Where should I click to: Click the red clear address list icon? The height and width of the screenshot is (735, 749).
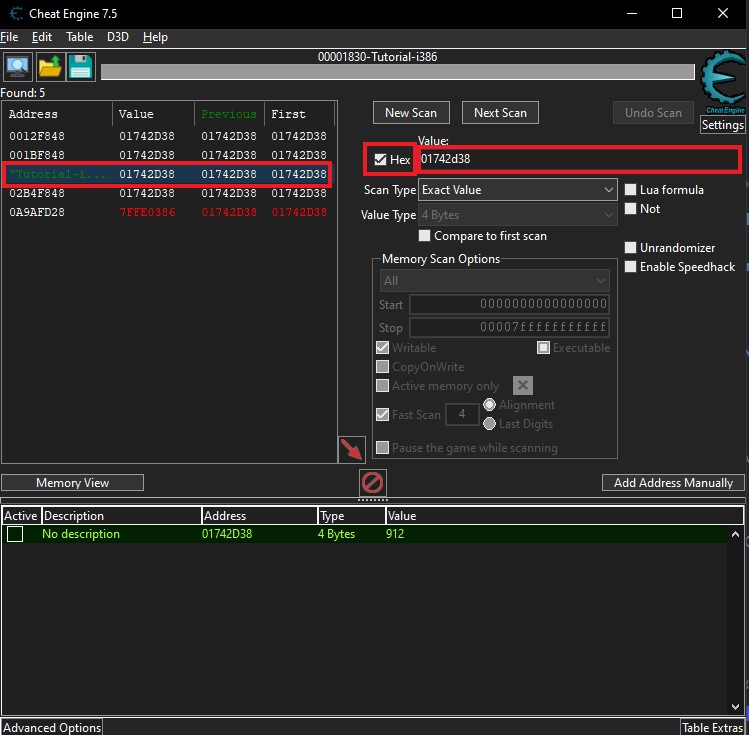372,483
